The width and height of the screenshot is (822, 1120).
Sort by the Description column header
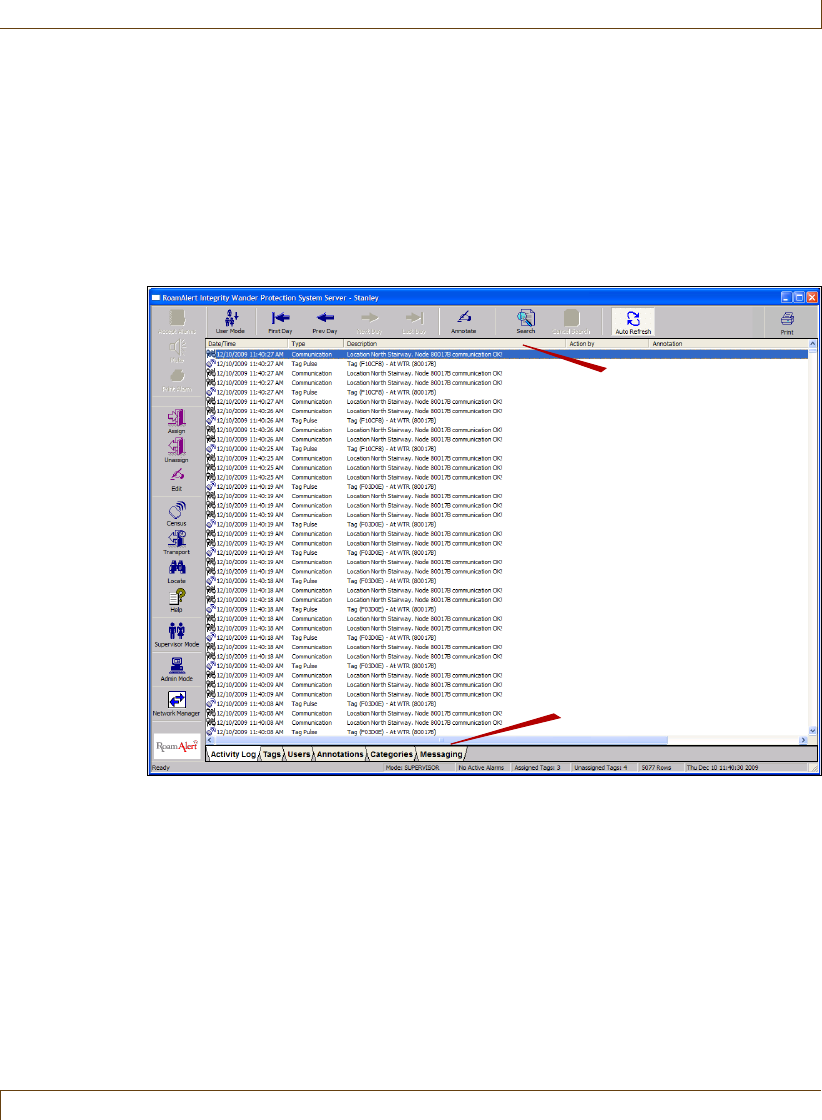coord(455,344)
